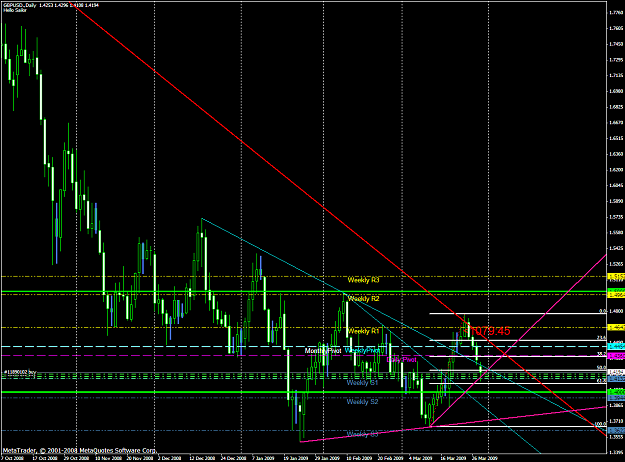The height and width of the screenshot is (462, 625).
Task: Click the 1.5890 price axis label
Action: [x=616, y=201]
